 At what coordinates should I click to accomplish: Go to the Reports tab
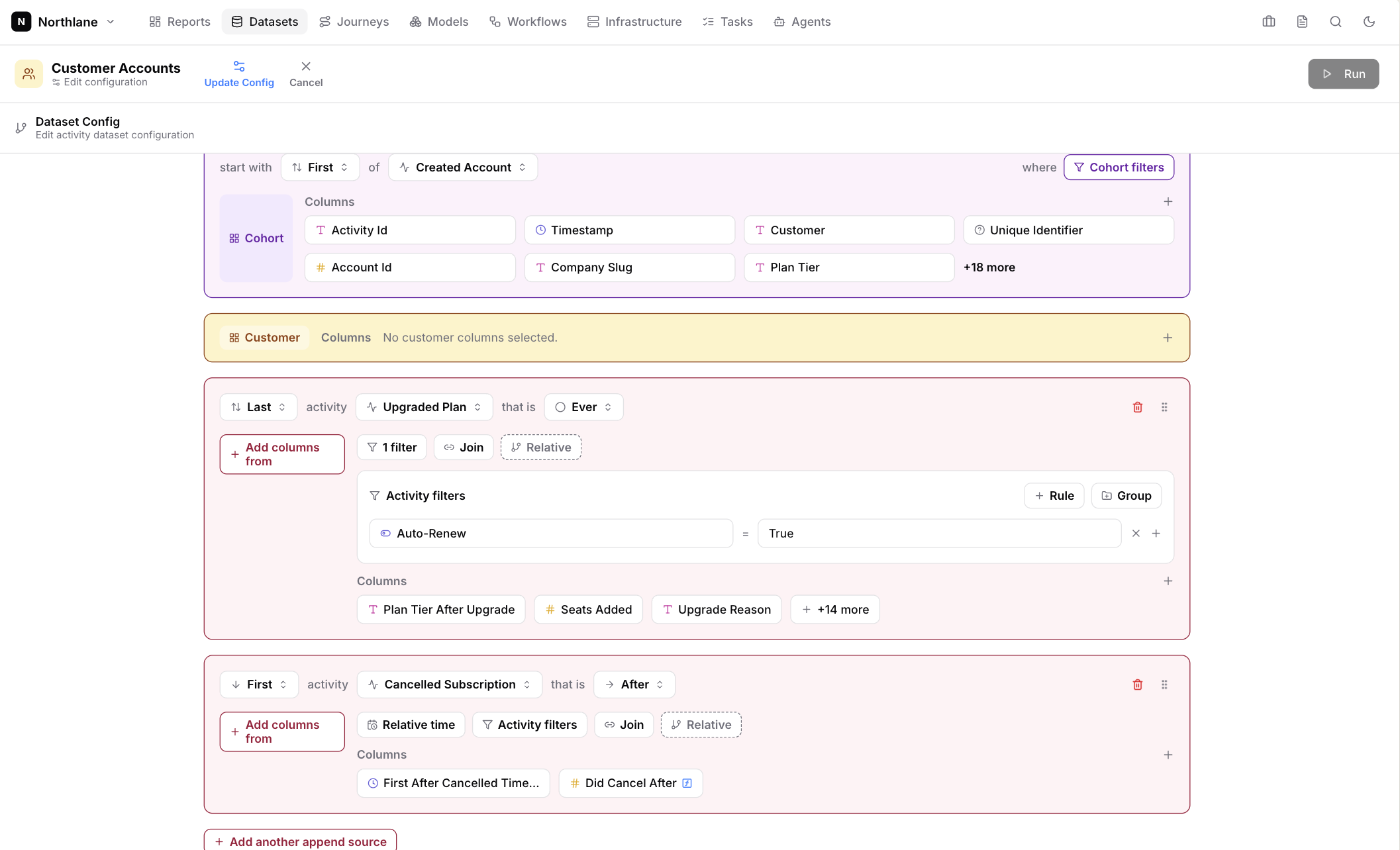click(x=179, y=22)
